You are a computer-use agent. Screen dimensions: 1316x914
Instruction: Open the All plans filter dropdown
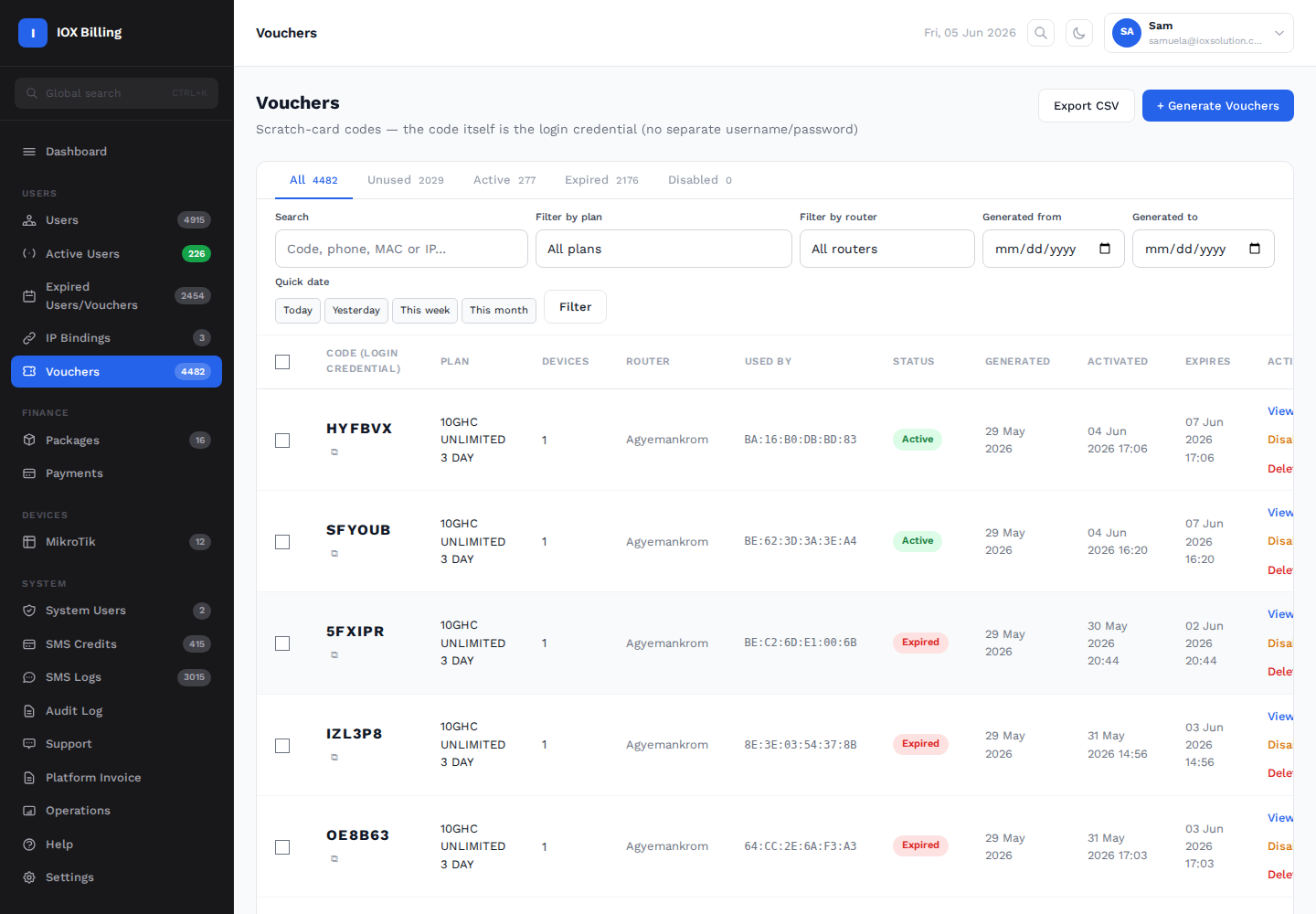tap(663, 249)
